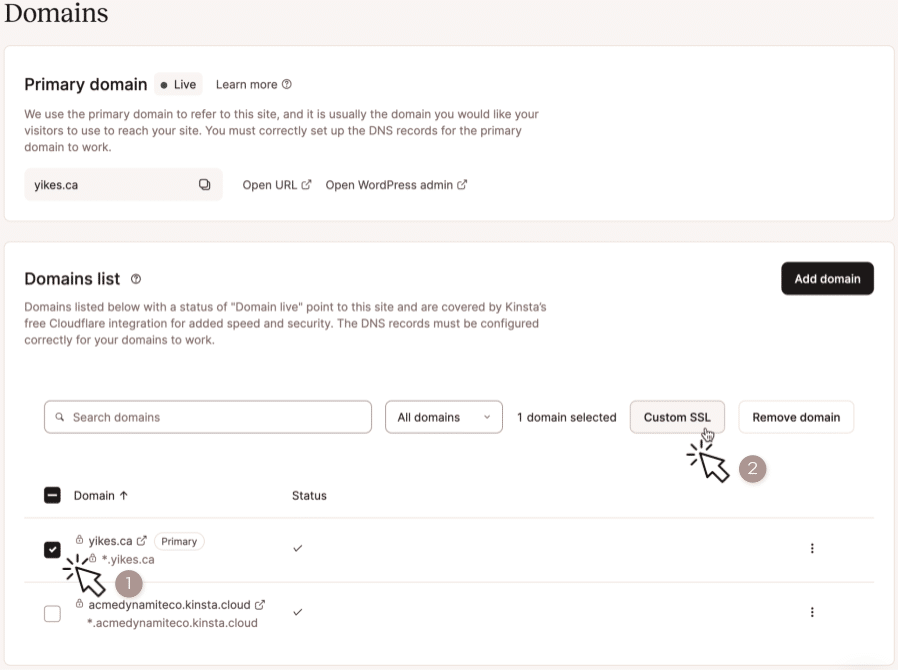Click the info icon beside Domains list heading

coord(137,280)
